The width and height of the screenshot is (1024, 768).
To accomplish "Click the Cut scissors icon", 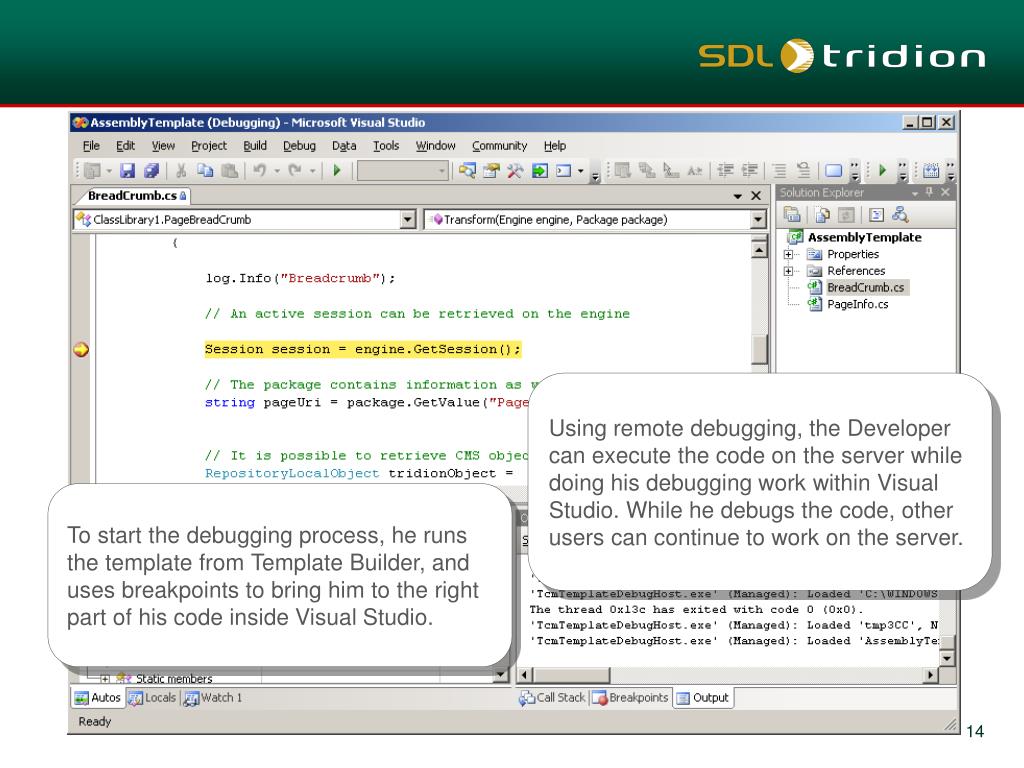I will 182,171.
